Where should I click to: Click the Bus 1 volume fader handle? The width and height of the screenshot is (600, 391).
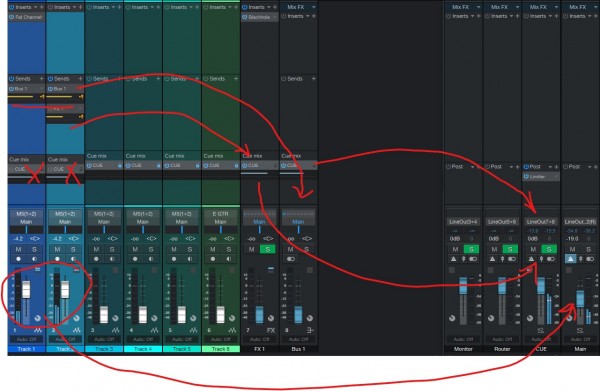[x=298, y=314]
